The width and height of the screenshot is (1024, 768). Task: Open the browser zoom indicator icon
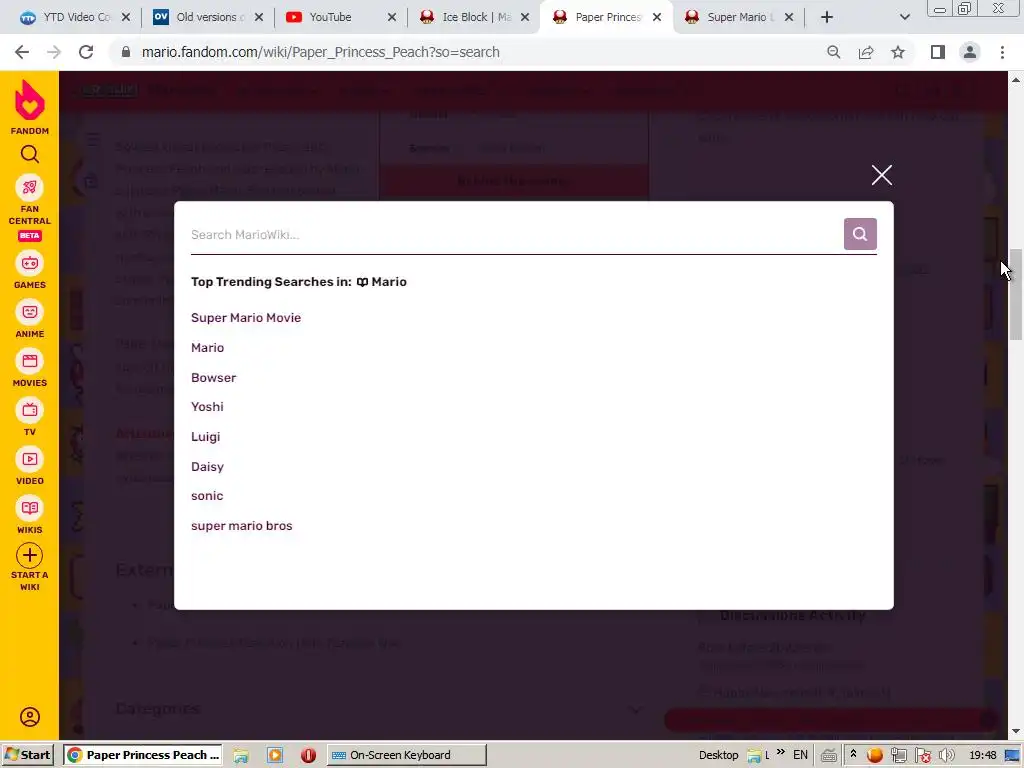[x=833, y=52]
